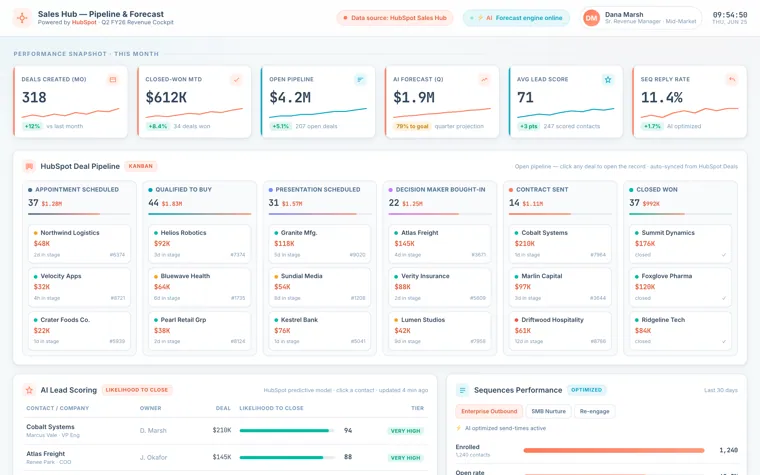Select the SMB Nurture sequence tab
This screenshot has width=760, height=475.
click(x=548, y=412)
